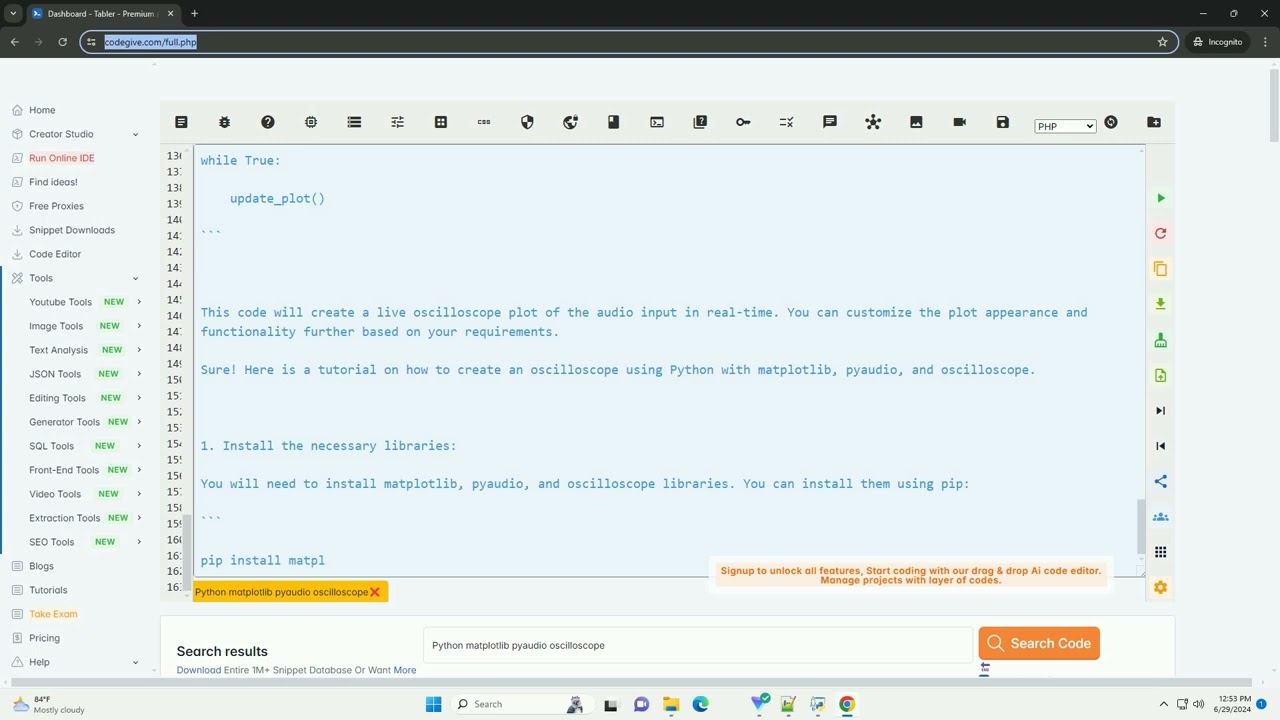Screen dimensions: 1280x720
Task: Run the code with green play icon
Action: pyautogui.click(x=1161, y=198)
